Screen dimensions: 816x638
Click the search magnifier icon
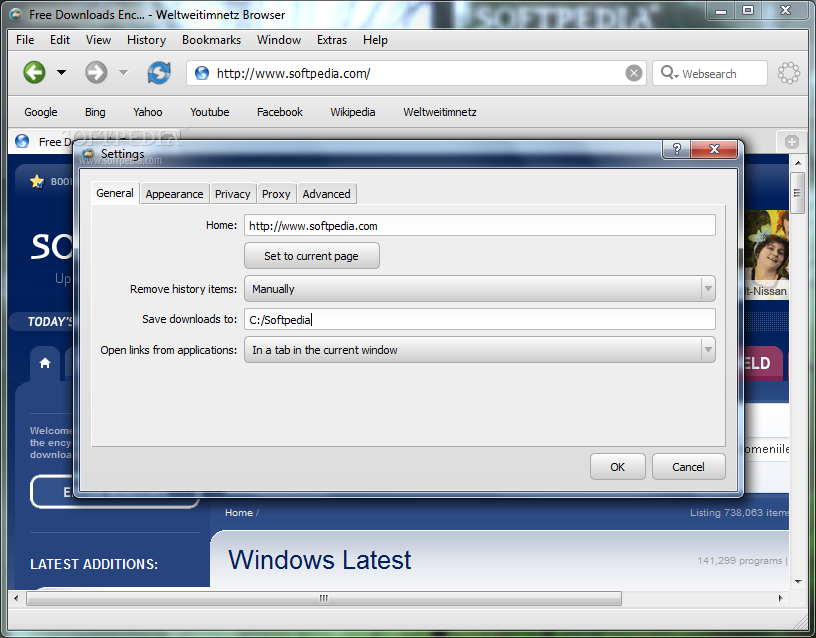(669, 73)
